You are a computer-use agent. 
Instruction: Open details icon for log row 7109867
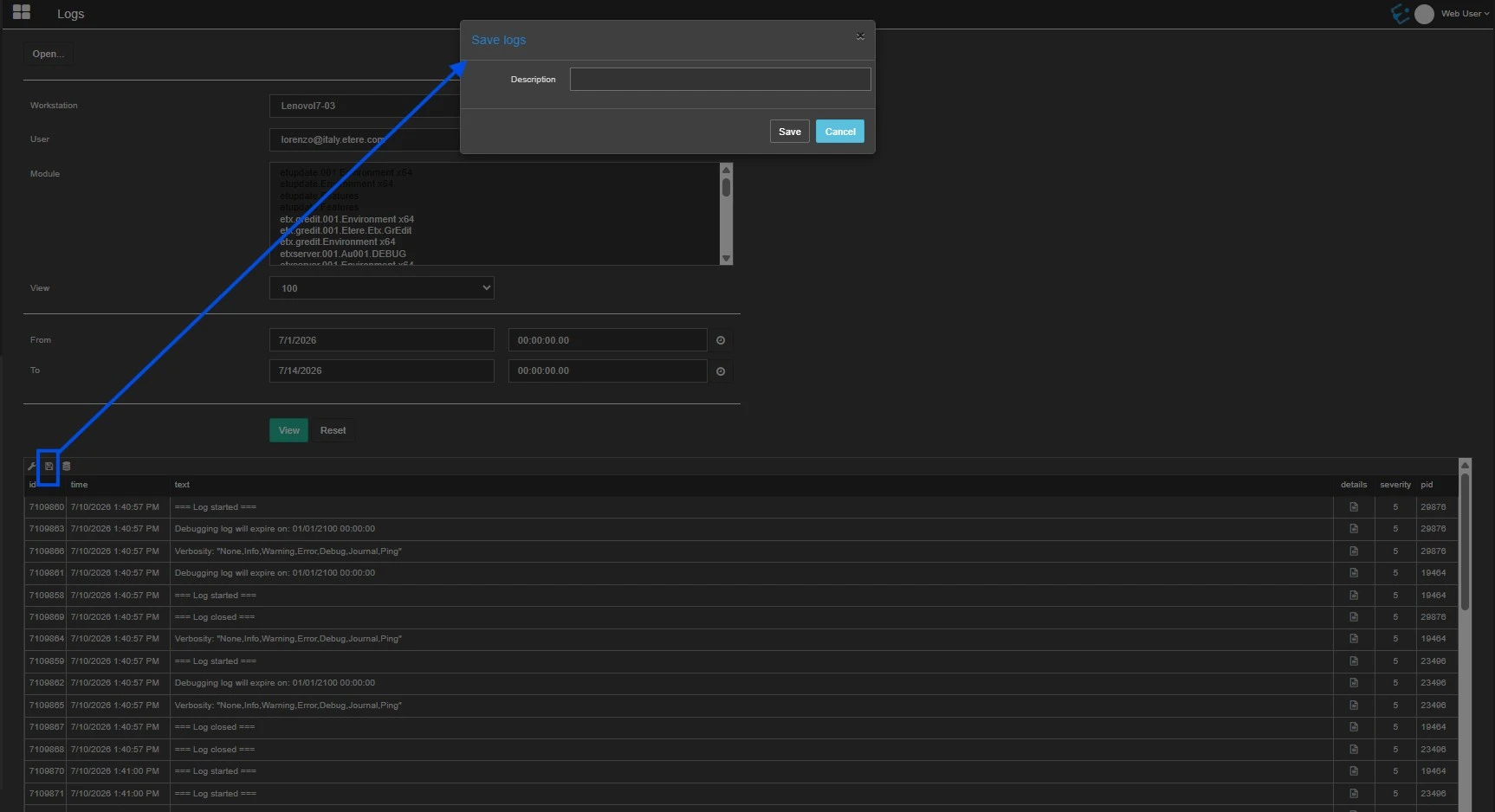pyautogui.click(x=1354, y=727)
